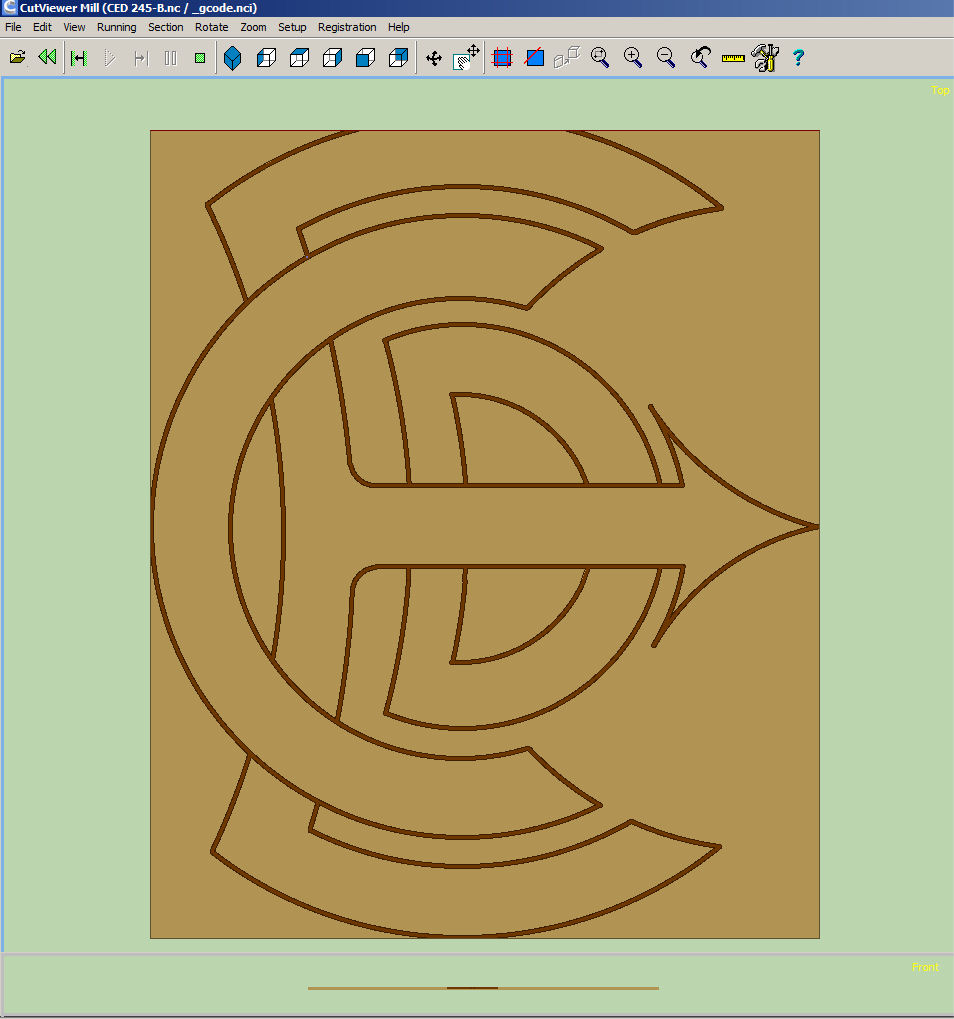Open the hammer and wrench settings icon
The image size is (954, 1019).
[x=765, y=58]
